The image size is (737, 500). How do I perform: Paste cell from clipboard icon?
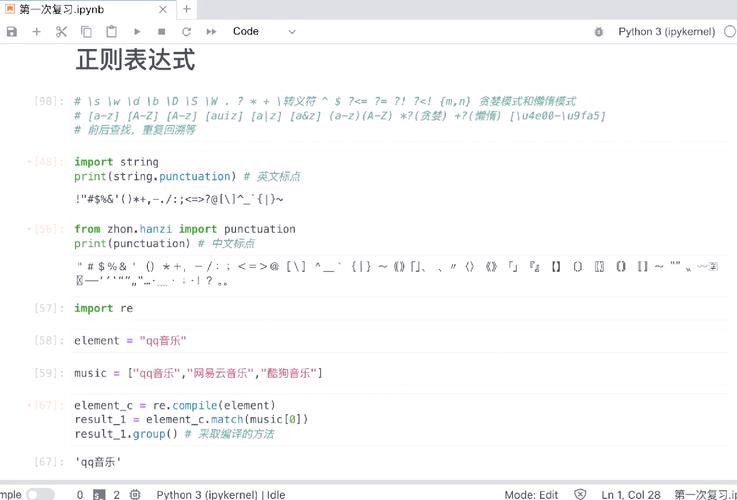coord(111,31)
